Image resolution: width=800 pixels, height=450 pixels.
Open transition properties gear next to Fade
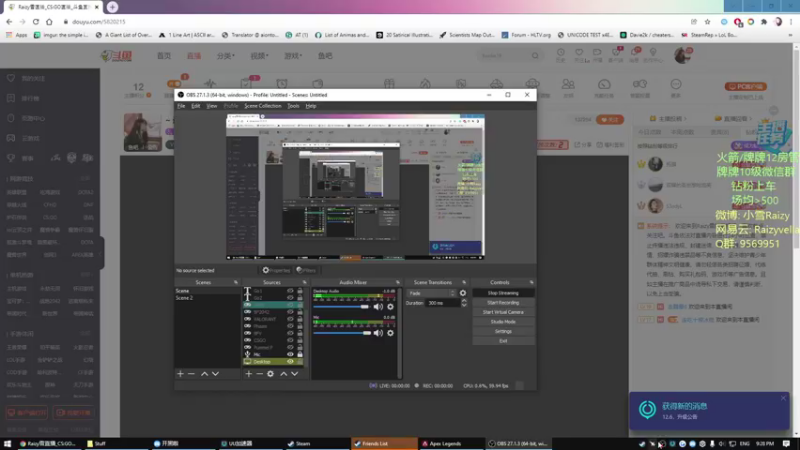pos(463,293)
